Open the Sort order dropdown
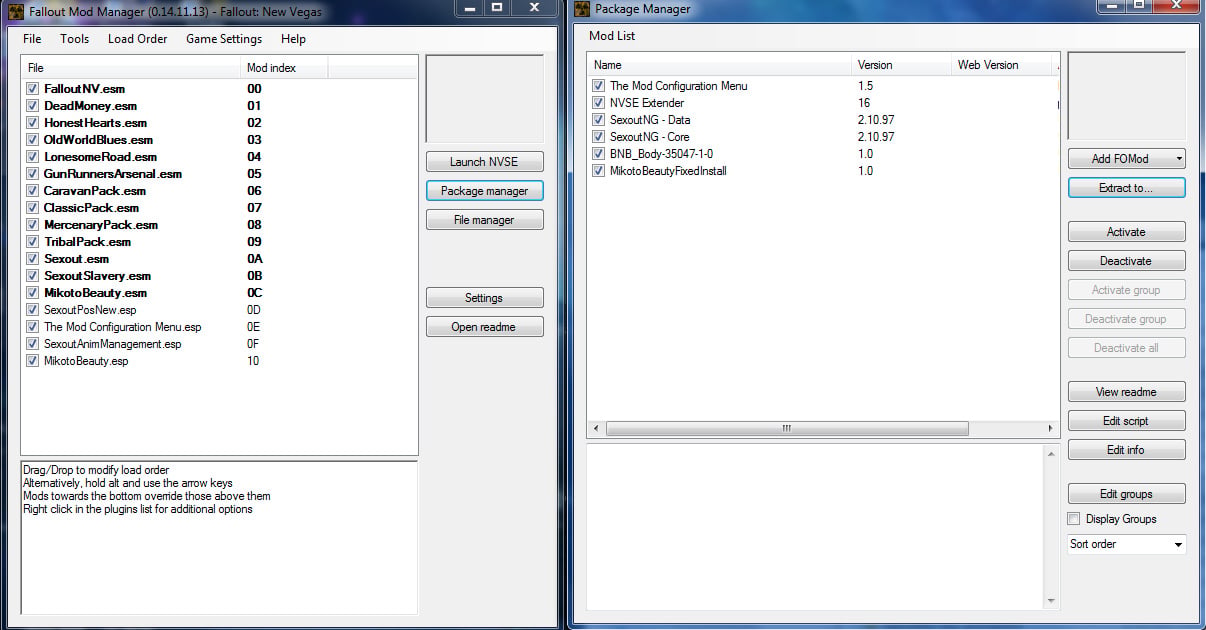The width and height of the screenshot is (1206, 630). pyautogui.click(x=1126, y=544)
